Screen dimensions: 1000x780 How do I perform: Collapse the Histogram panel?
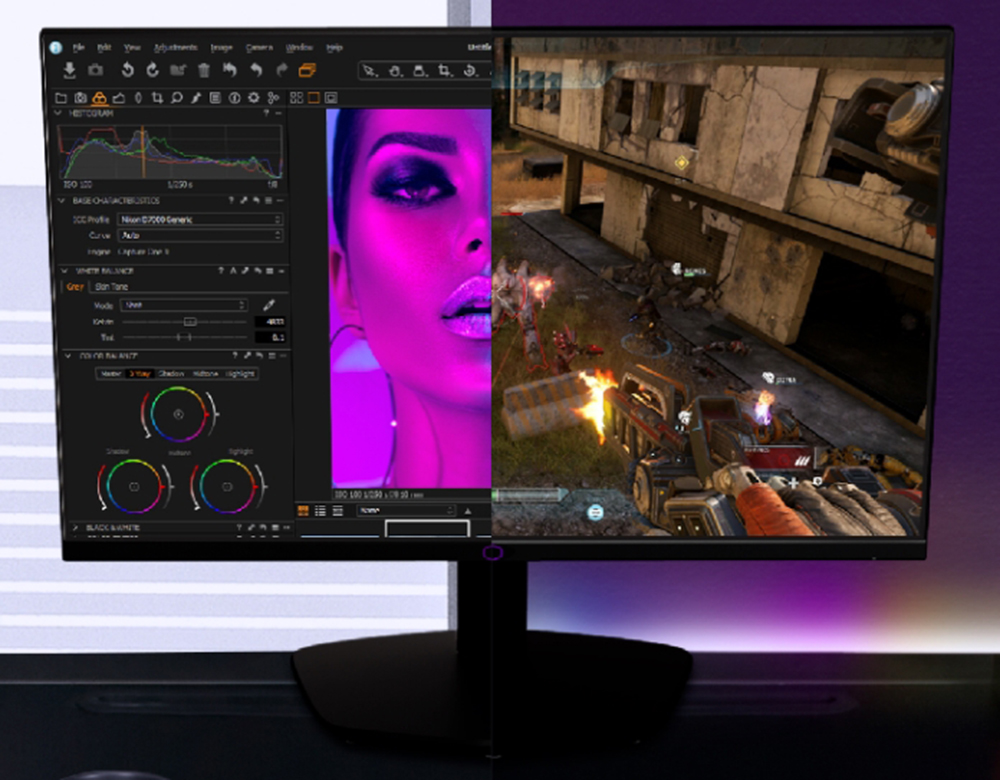pos(59,114)
